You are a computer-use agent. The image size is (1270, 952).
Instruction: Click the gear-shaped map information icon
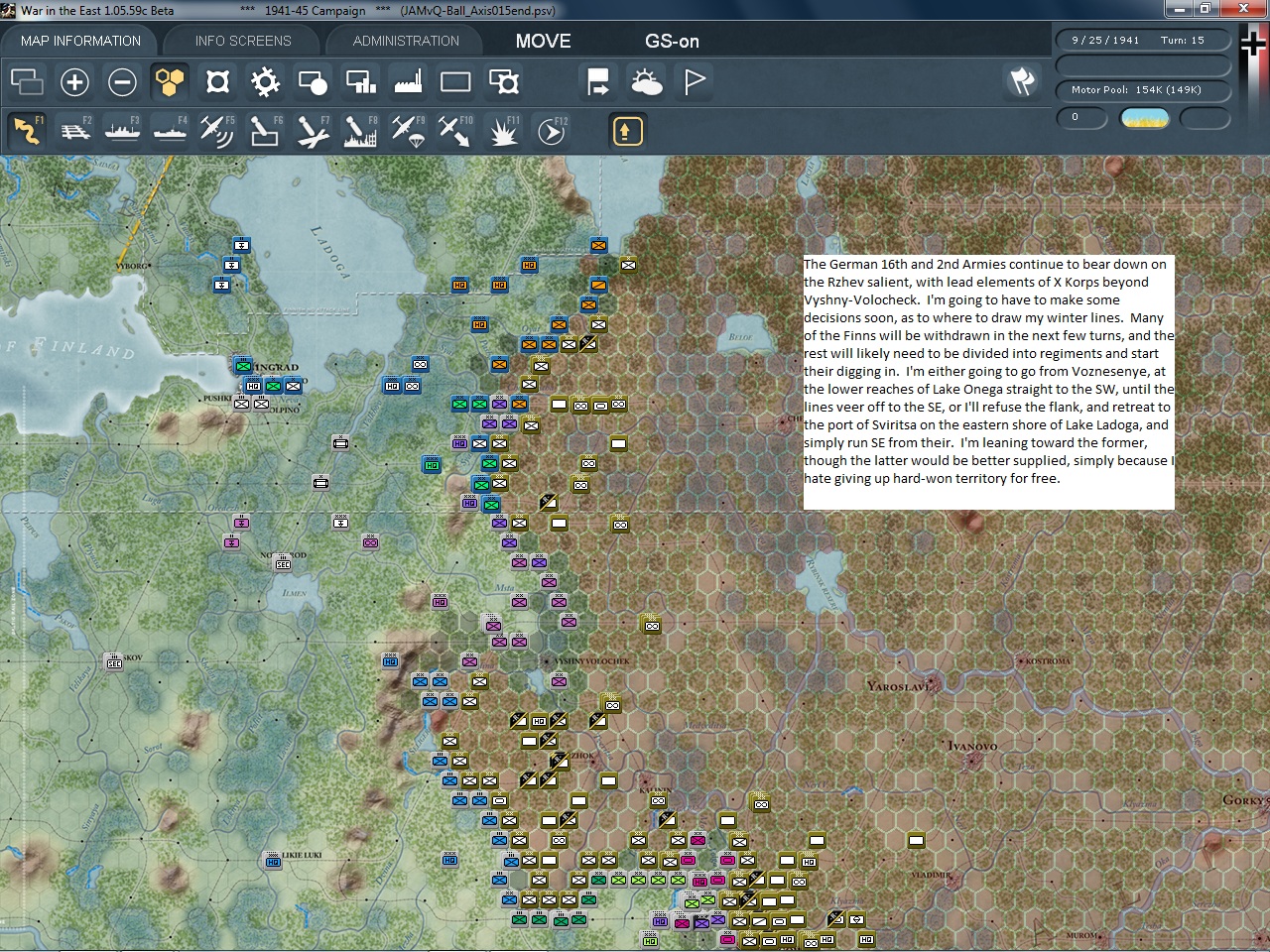pyautogui.click(x=265, y=81)
